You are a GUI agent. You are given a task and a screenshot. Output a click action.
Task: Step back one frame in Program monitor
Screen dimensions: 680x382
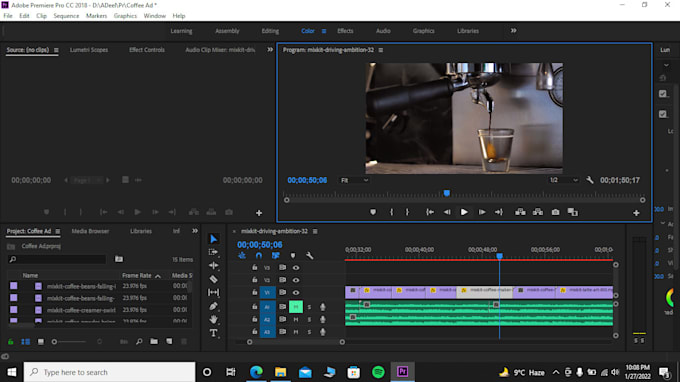pyautogui.click(x=447, y=212)
